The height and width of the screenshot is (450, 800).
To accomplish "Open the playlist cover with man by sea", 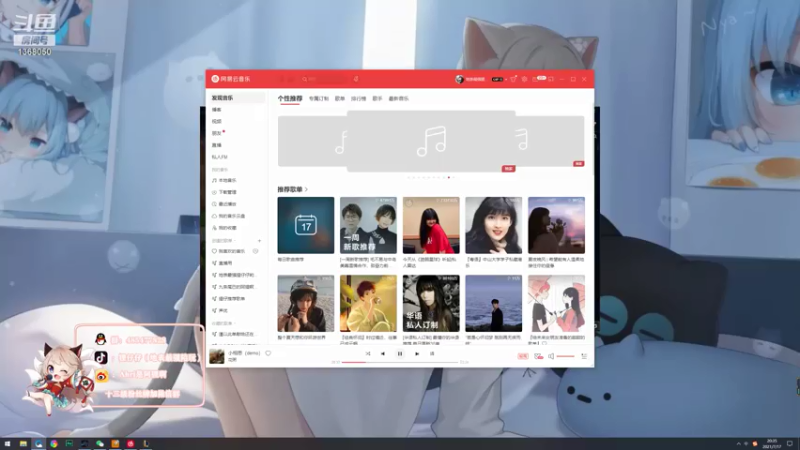I will coord(493,303).
